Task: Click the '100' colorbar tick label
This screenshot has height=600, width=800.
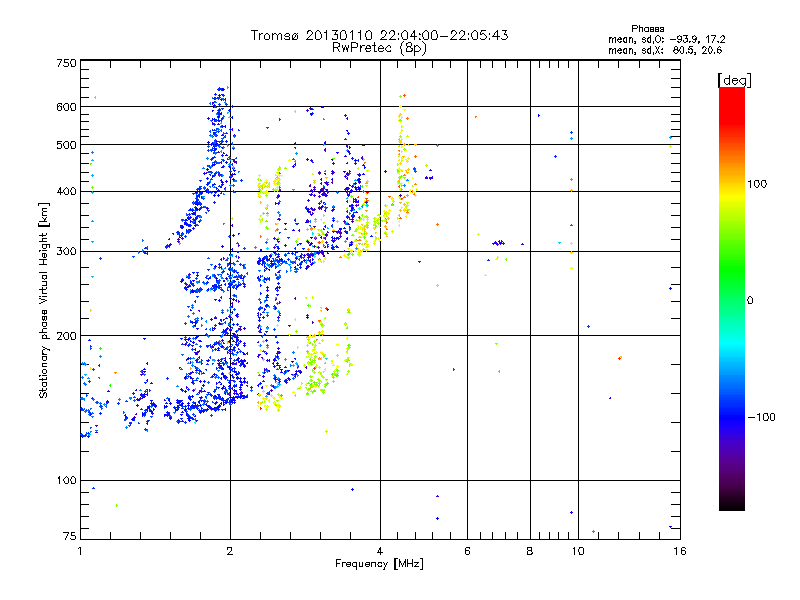Action: pos(757,184)
